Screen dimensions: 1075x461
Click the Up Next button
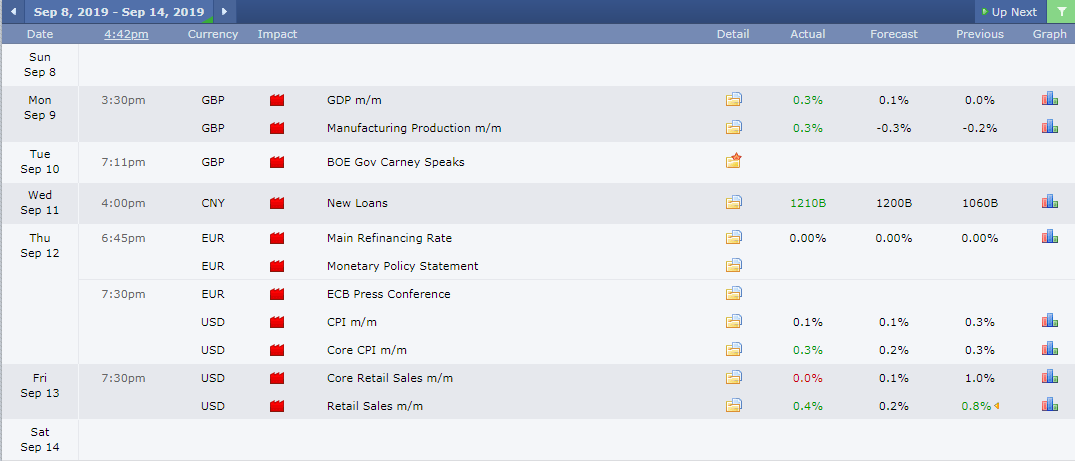click(x=1010, y=12)
